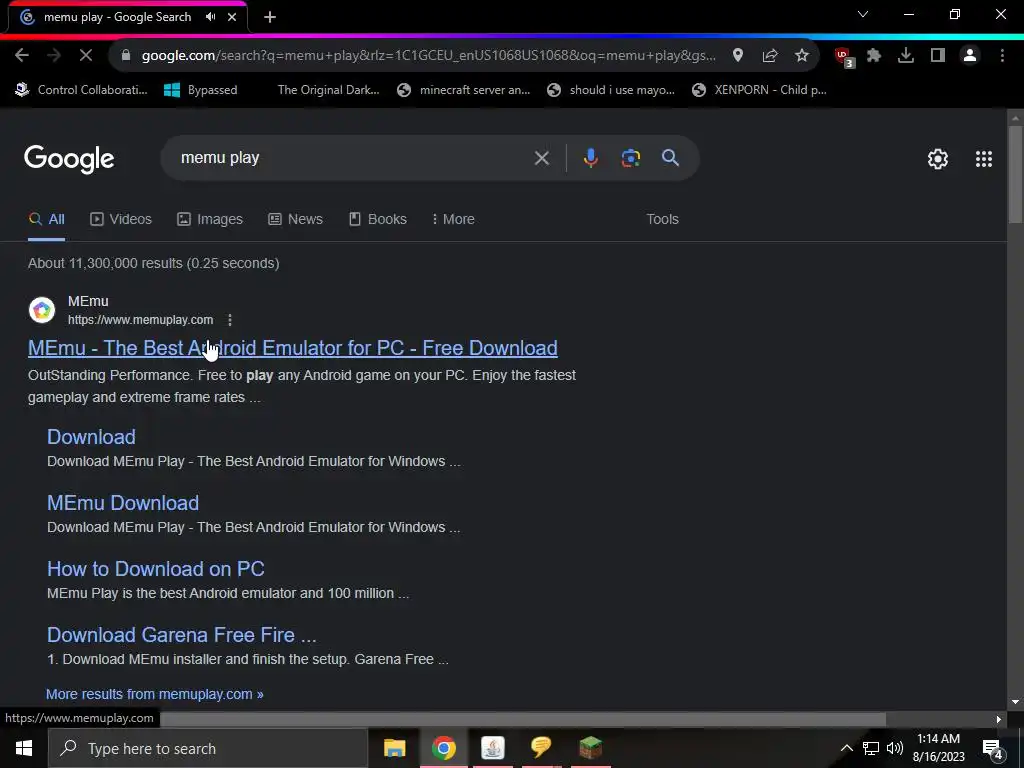Screen dimensions: 1024x768
Task: Open the clock and date flyout
Action: click(x=938, y=748)
